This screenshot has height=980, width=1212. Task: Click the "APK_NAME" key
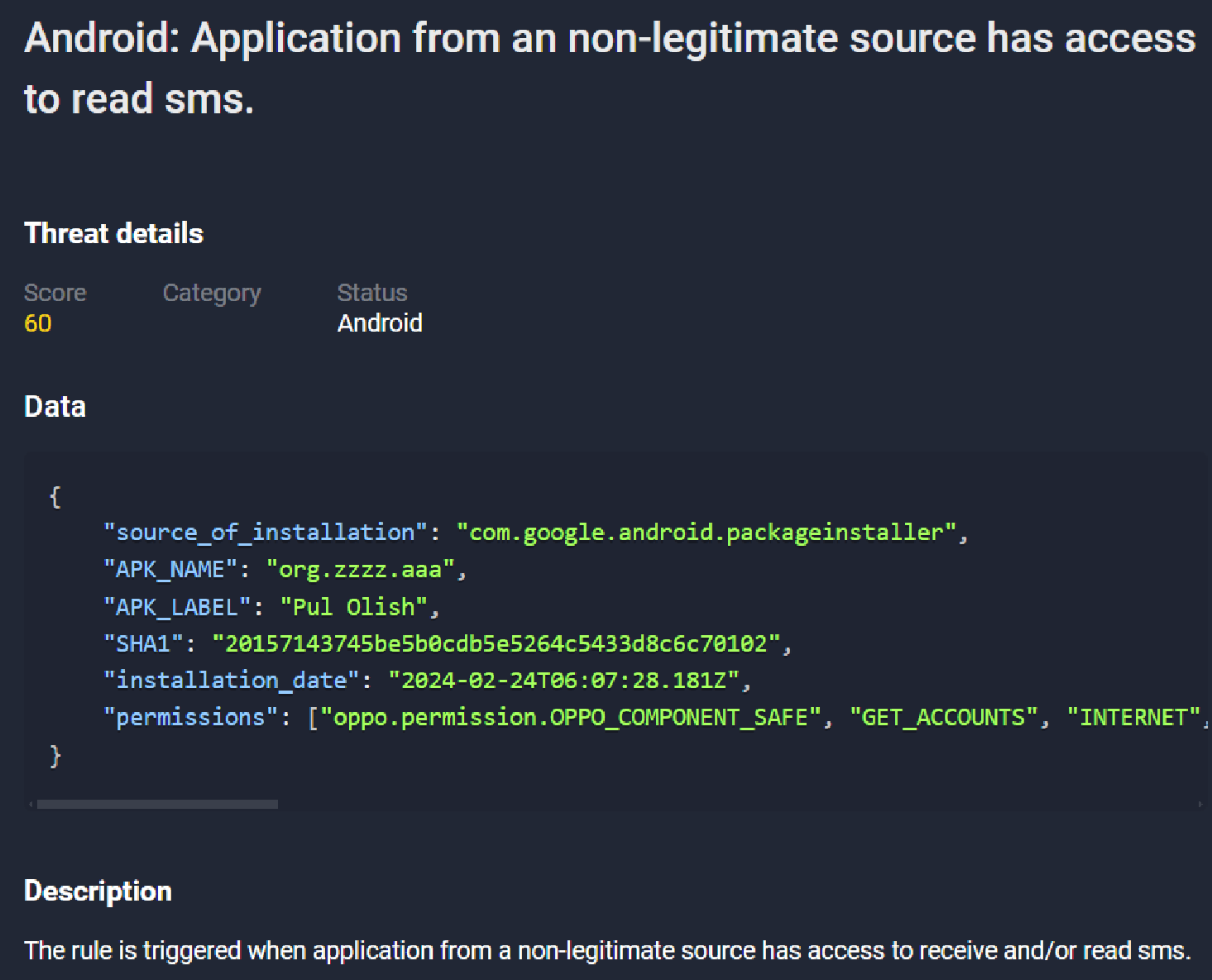(170, 570)
